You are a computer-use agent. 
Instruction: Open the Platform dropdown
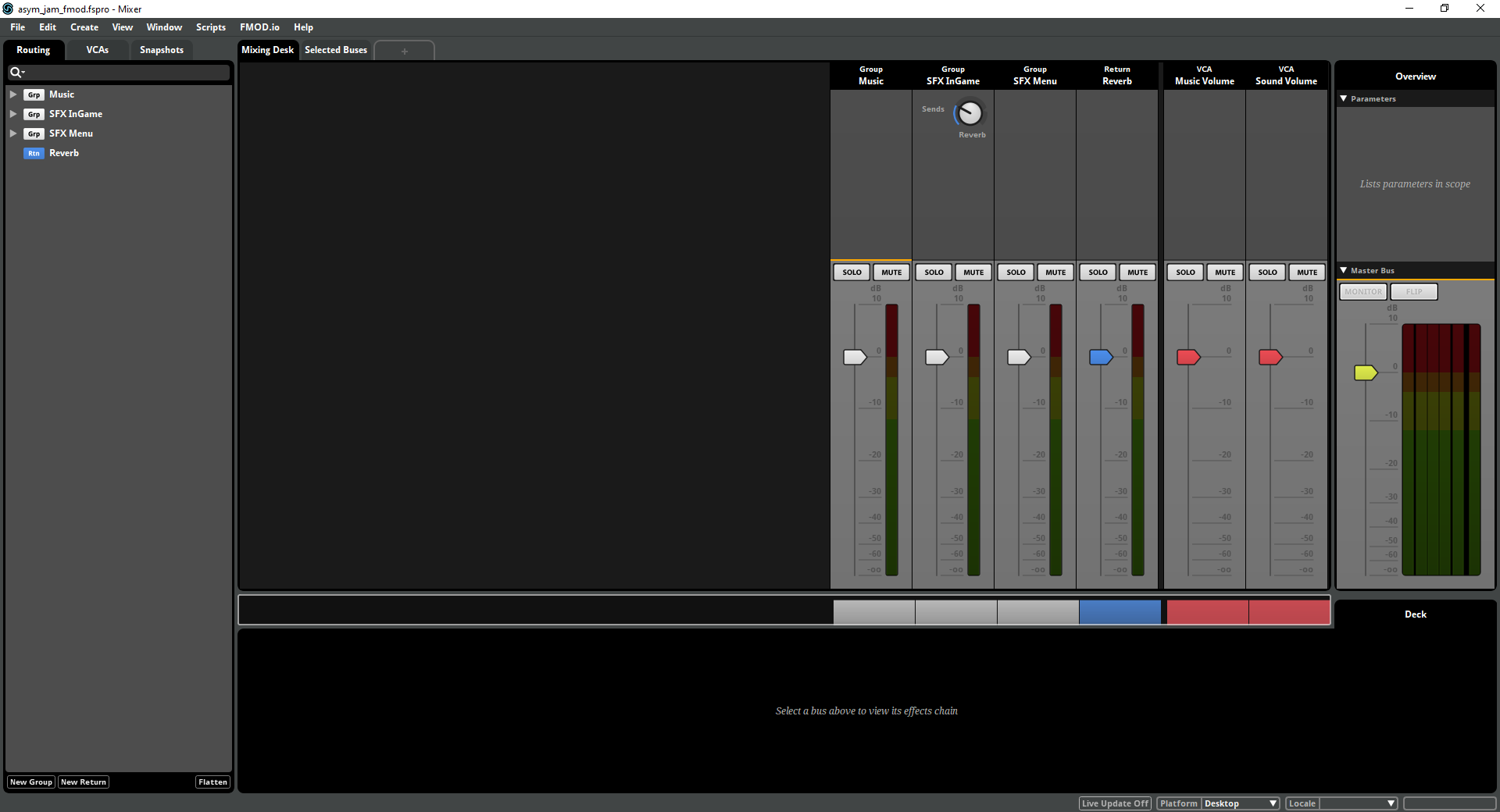1240,803
